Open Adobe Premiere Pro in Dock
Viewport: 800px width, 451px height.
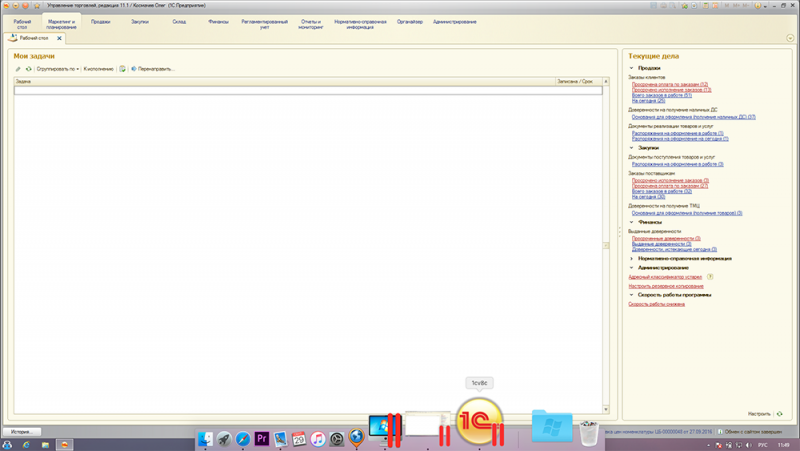coord(262,439)
